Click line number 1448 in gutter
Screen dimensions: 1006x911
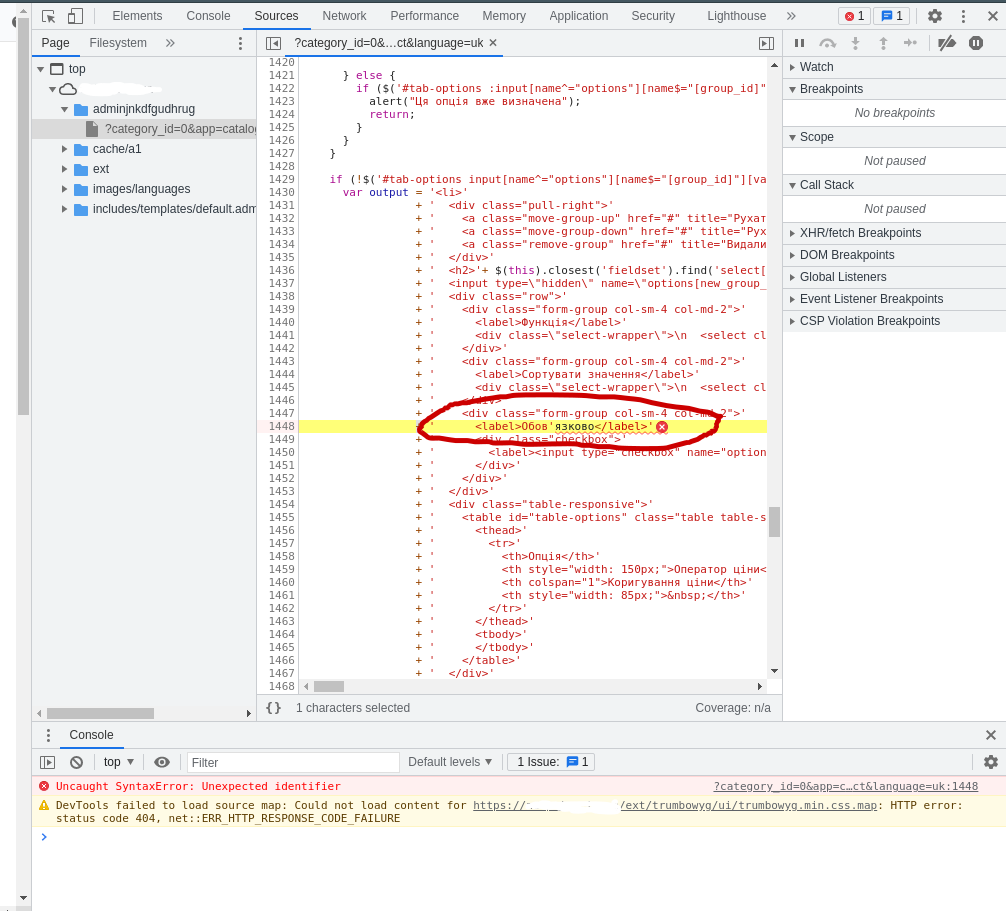[281, 427]
